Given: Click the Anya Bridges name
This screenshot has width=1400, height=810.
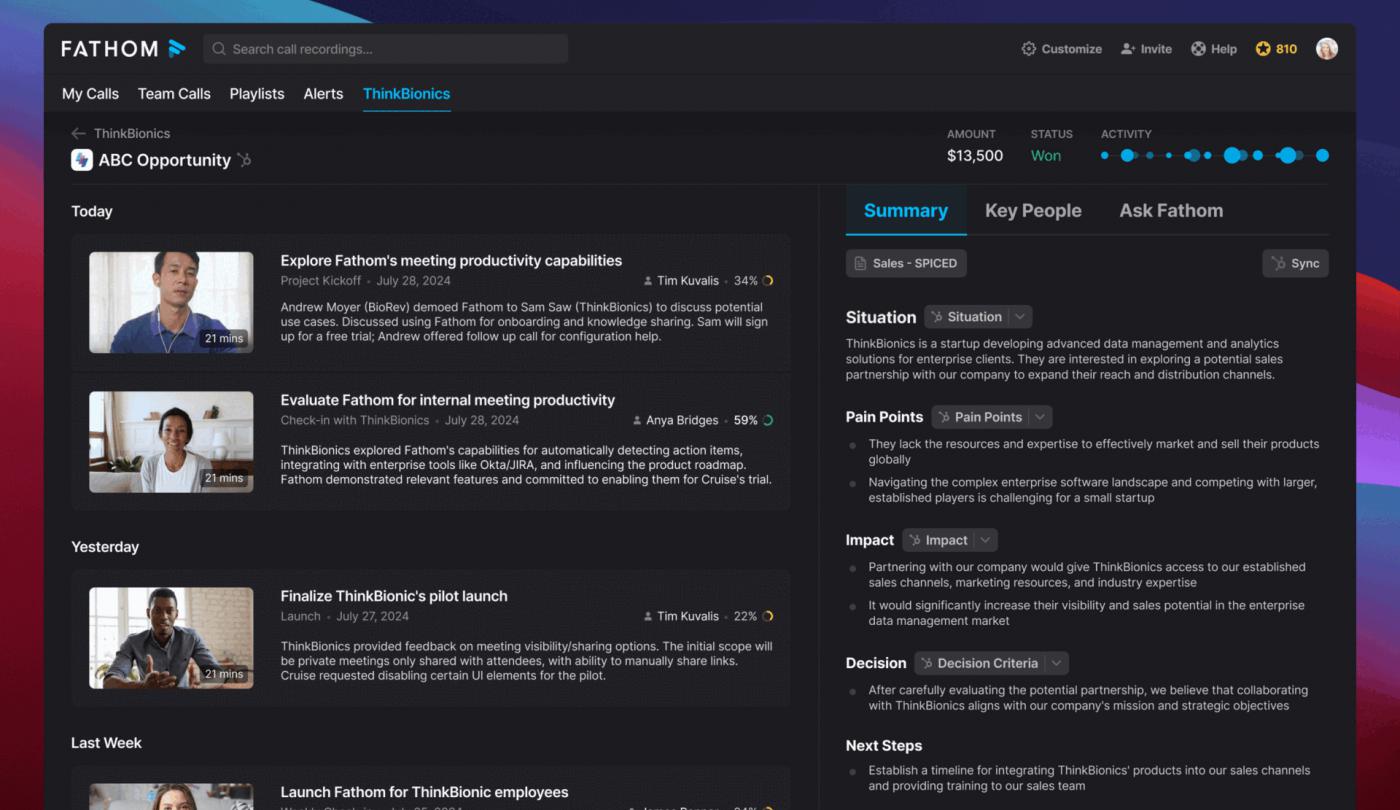Looking at the screenshot, I should 682,421.
